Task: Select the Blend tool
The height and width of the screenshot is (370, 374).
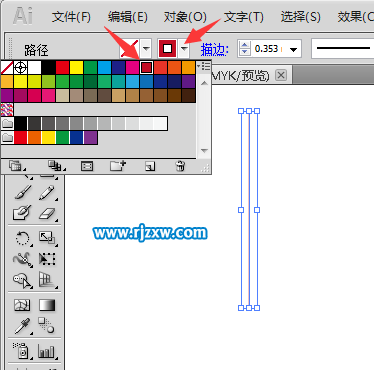Action: pyautogui.click(x=47, y=326)
